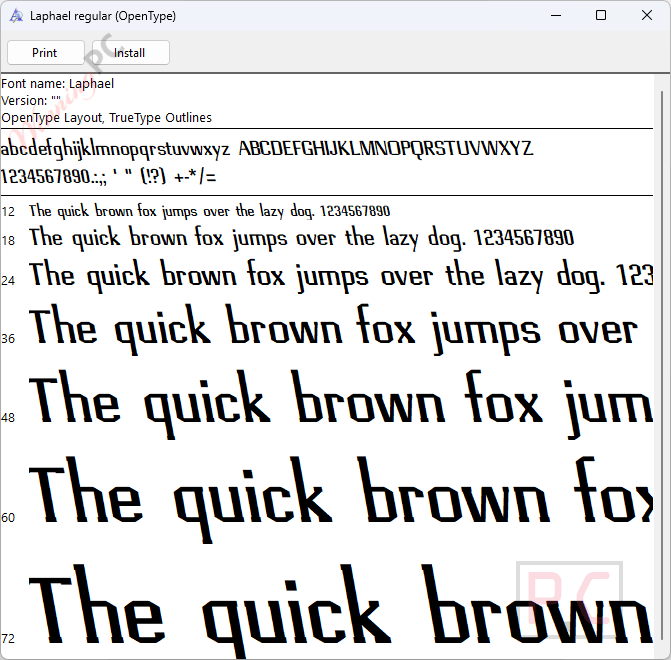Click 'OpenType Layout, TrueType Outlines' text
The image size is (671, 660).
point(107,118)
